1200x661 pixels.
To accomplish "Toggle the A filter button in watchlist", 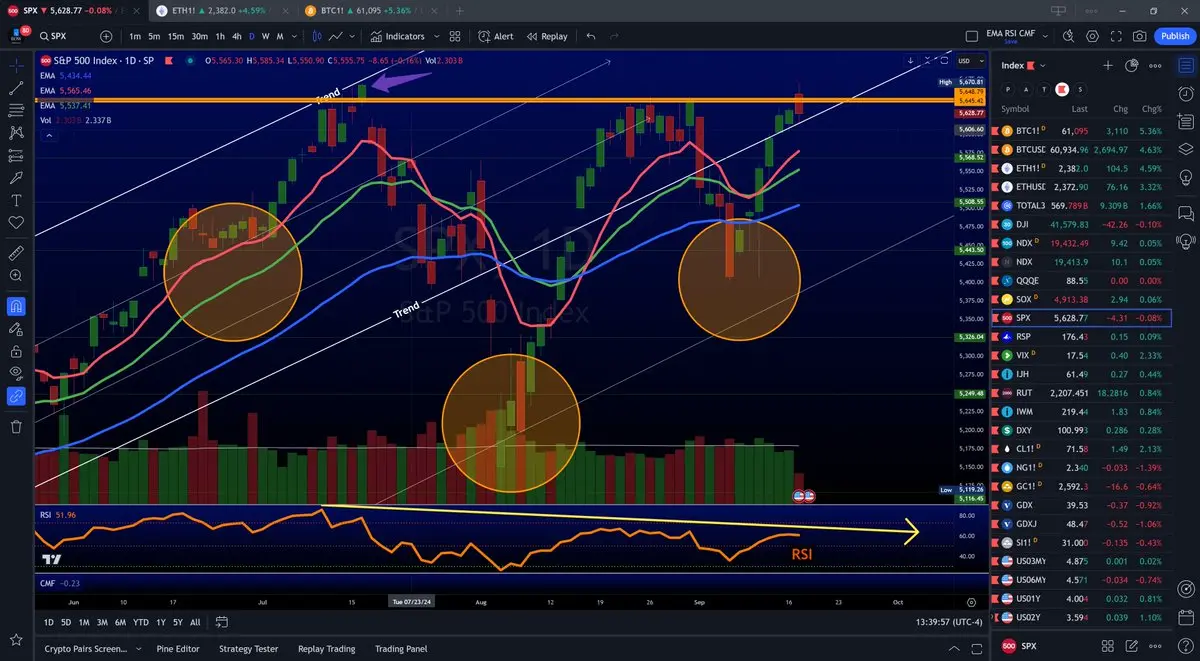I will pos(1025,89).
